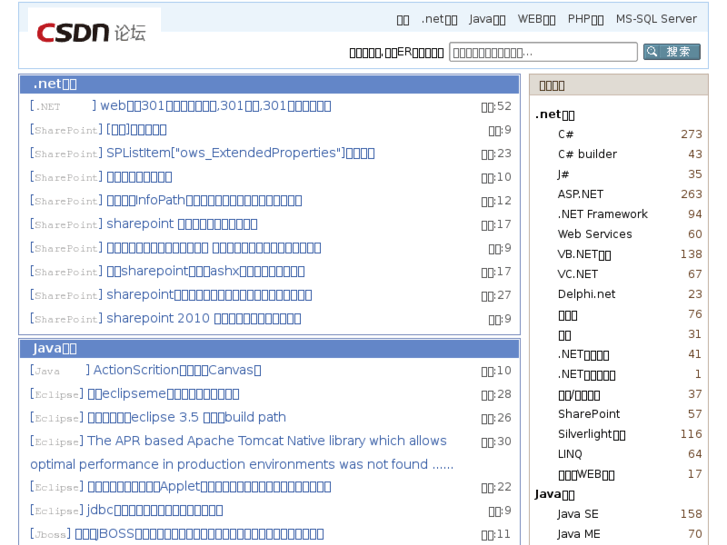Open the InfoPath SharePoint thread
The height and width of the screenshot is (545, 727).
204,200
